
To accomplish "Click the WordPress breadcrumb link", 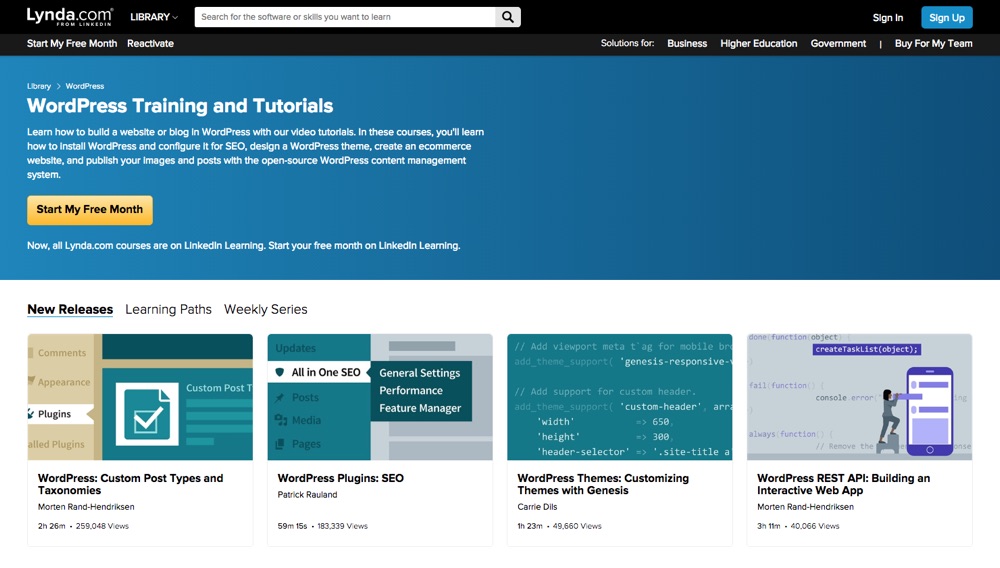I will 85,86.
